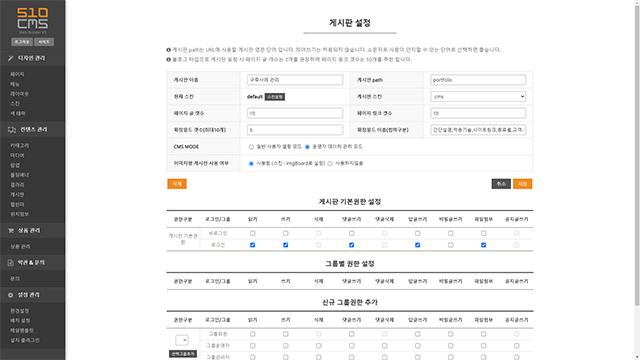Click the pencil icon beside 디자인 관리
The width and height of the screenshot is (640, 360).
pyautogui.click(x=11, y=58)
